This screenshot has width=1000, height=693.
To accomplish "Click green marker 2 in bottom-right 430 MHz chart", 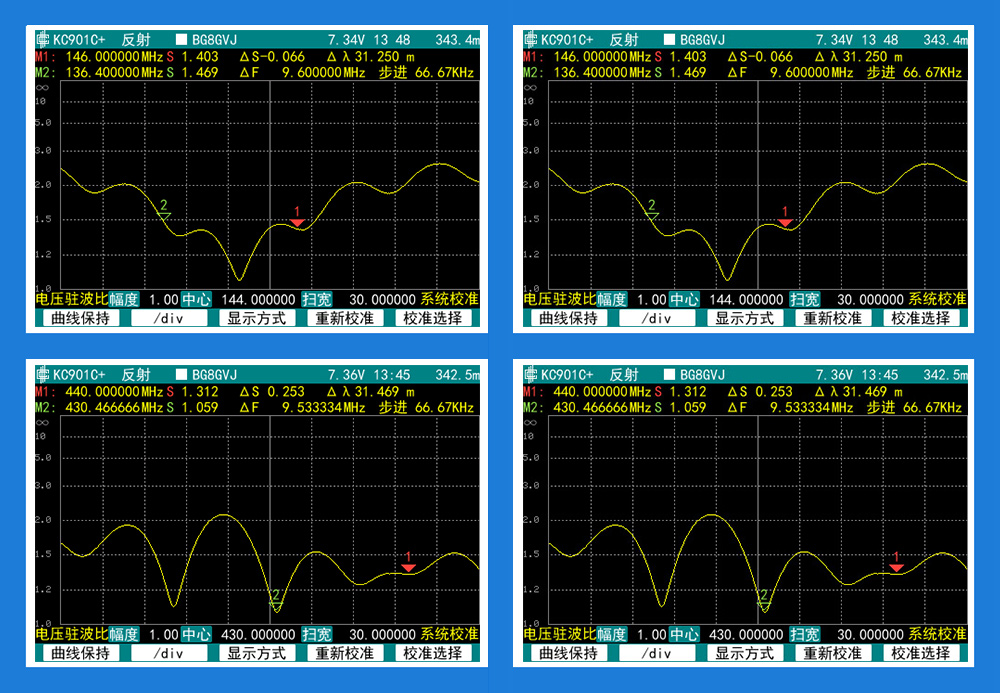I will coord(765,603).
